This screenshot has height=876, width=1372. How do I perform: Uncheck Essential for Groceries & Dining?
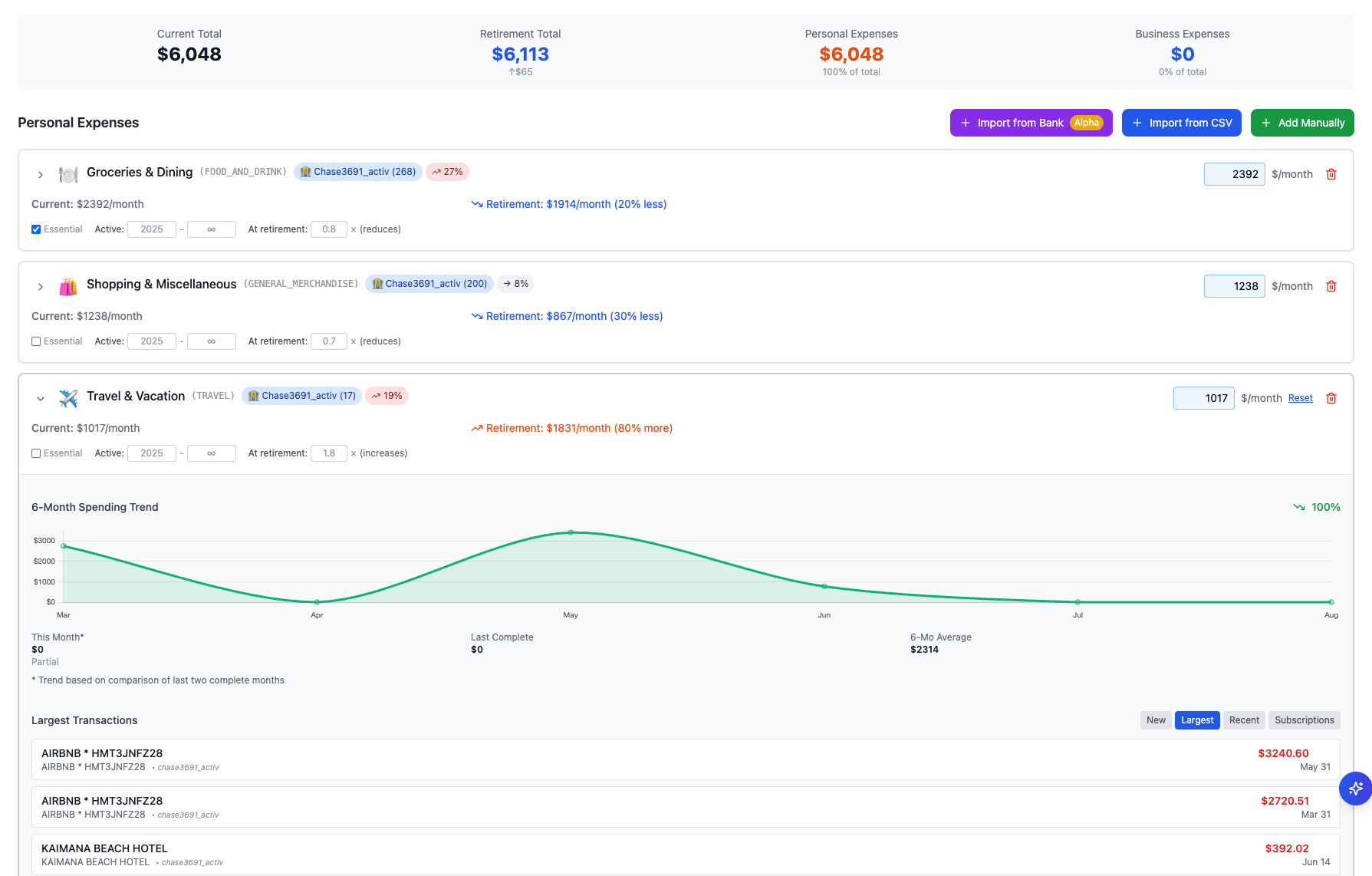pos(36,229)
